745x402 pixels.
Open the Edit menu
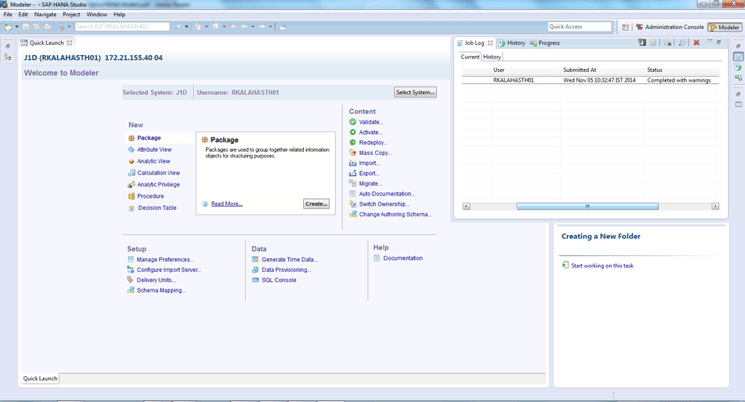coord(23,14)
